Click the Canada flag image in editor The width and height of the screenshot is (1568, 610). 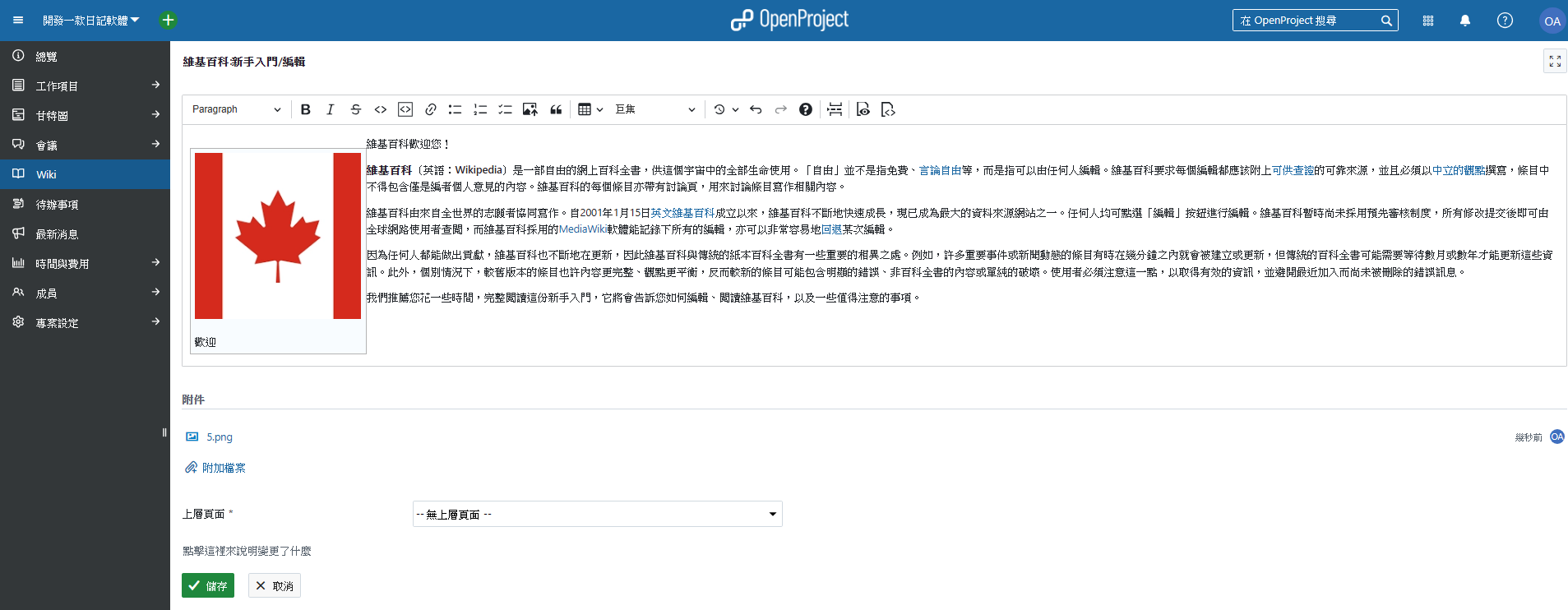coord(278,236)
